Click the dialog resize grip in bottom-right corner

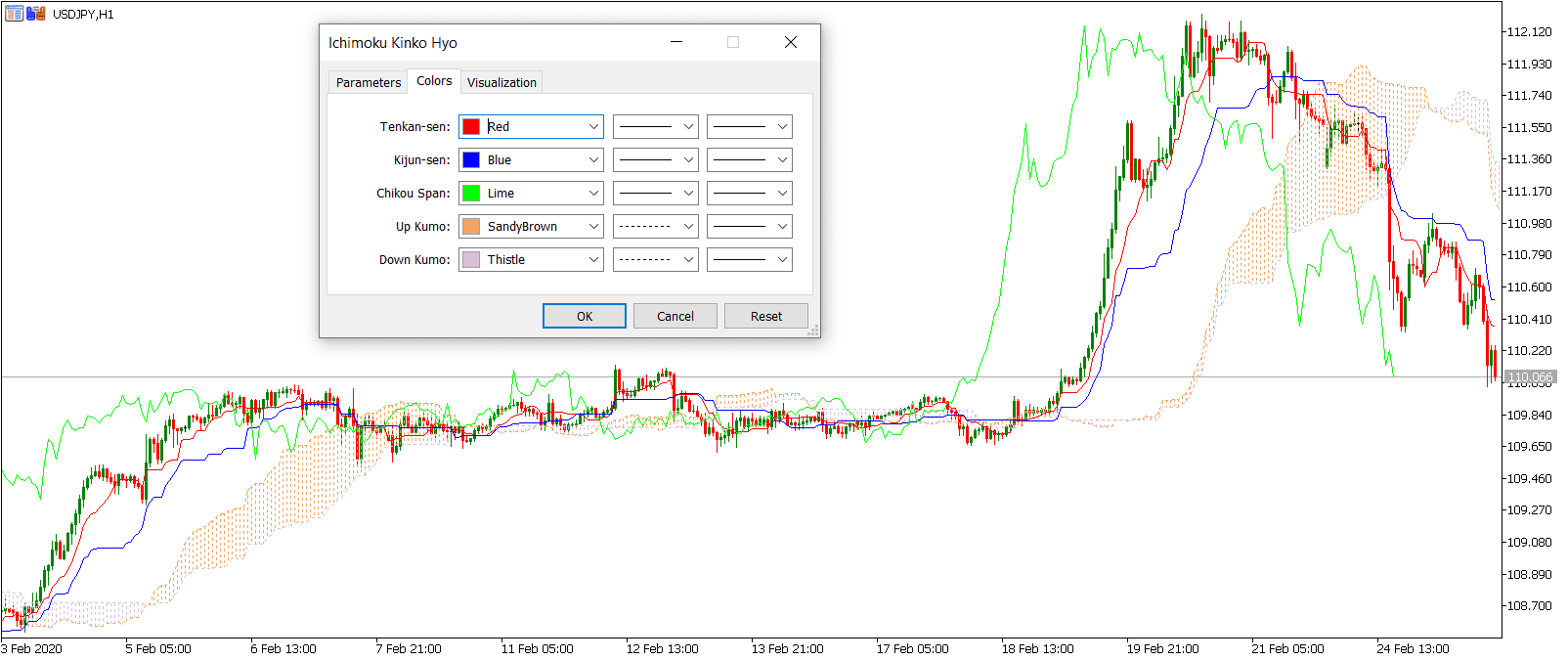tap(813, 331)
